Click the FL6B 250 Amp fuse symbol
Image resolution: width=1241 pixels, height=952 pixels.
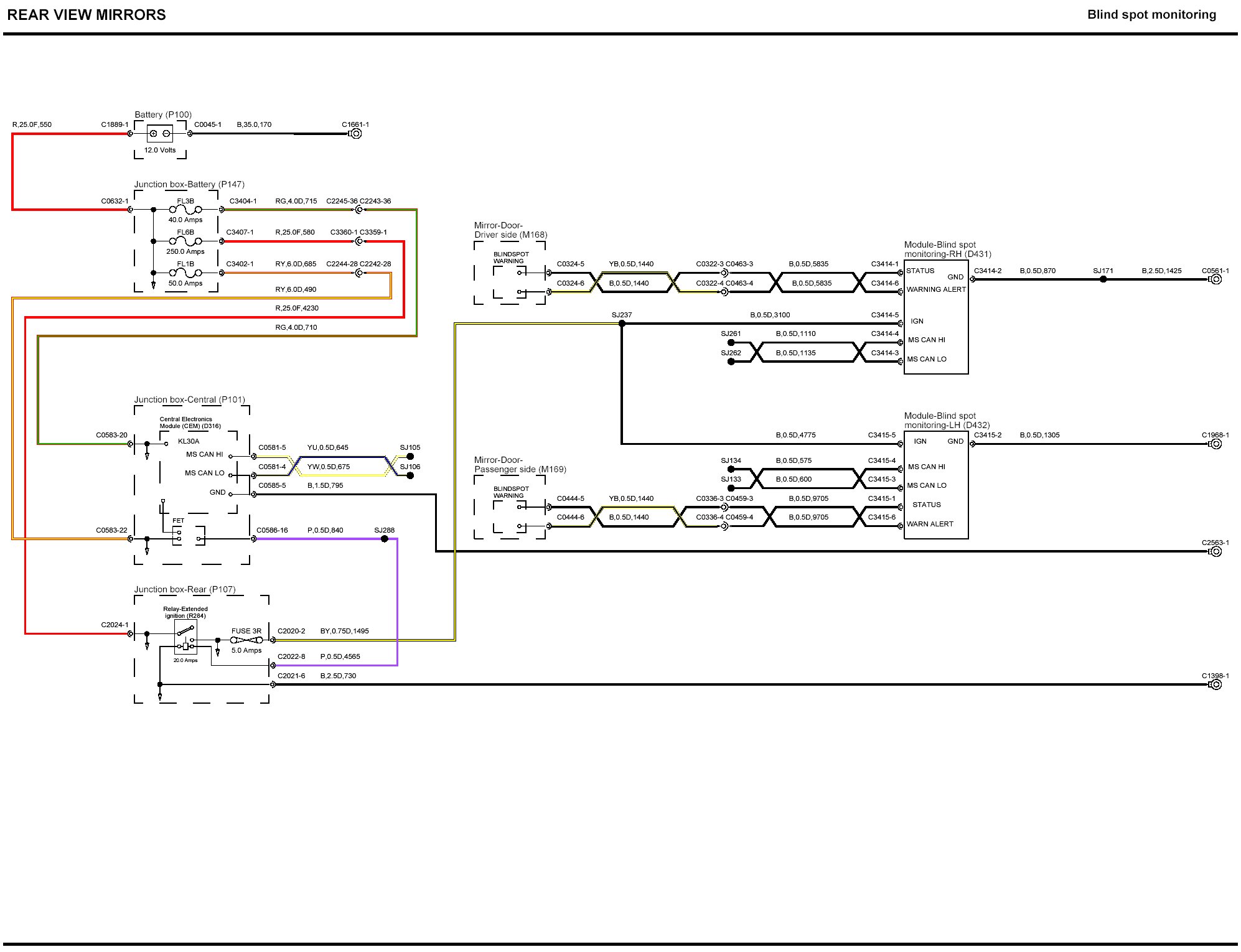[x=185, y=241]
